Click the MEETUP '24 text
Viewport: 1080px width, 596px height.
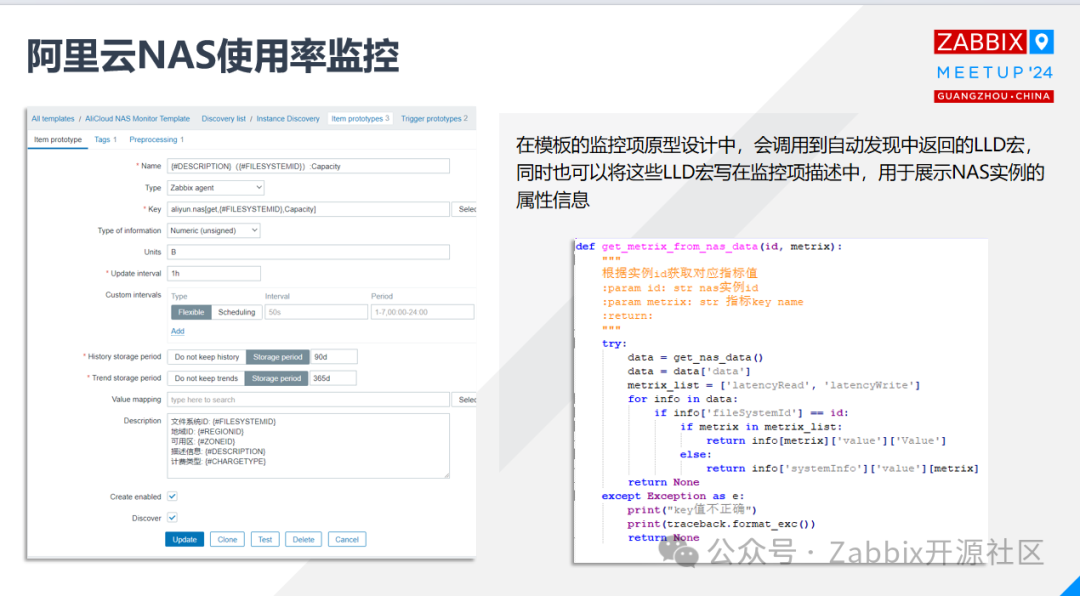(994, 72)
